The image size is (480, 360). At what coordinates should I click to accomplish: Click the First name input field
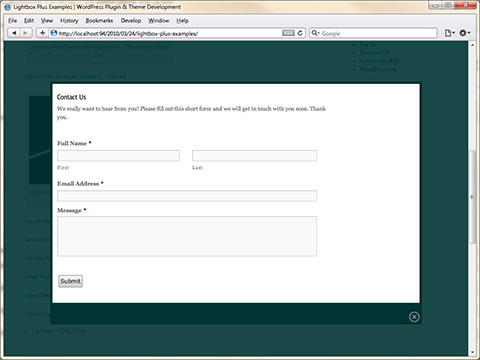click(118, 156)
